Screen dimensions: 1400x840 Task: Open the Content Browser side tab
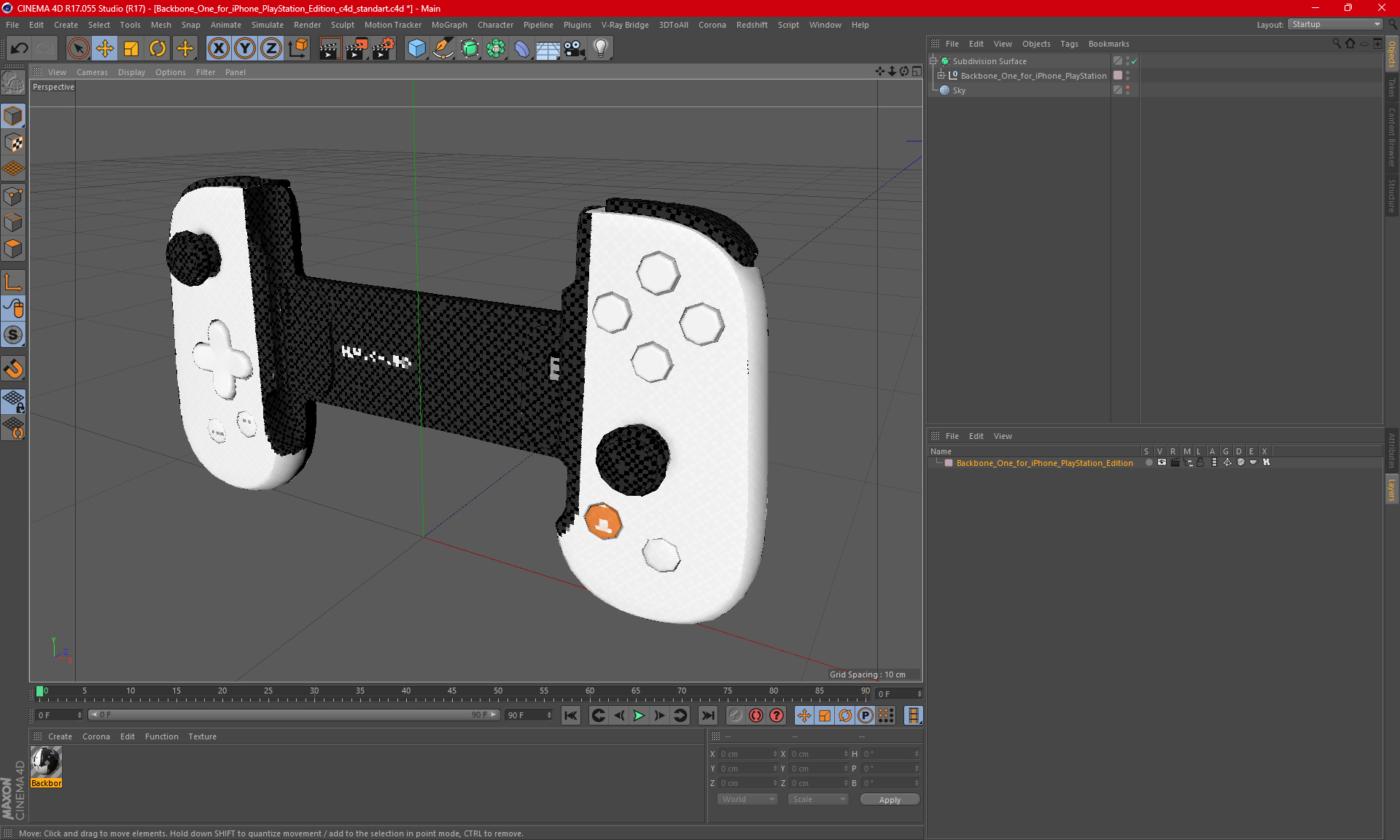(1391, 137)
